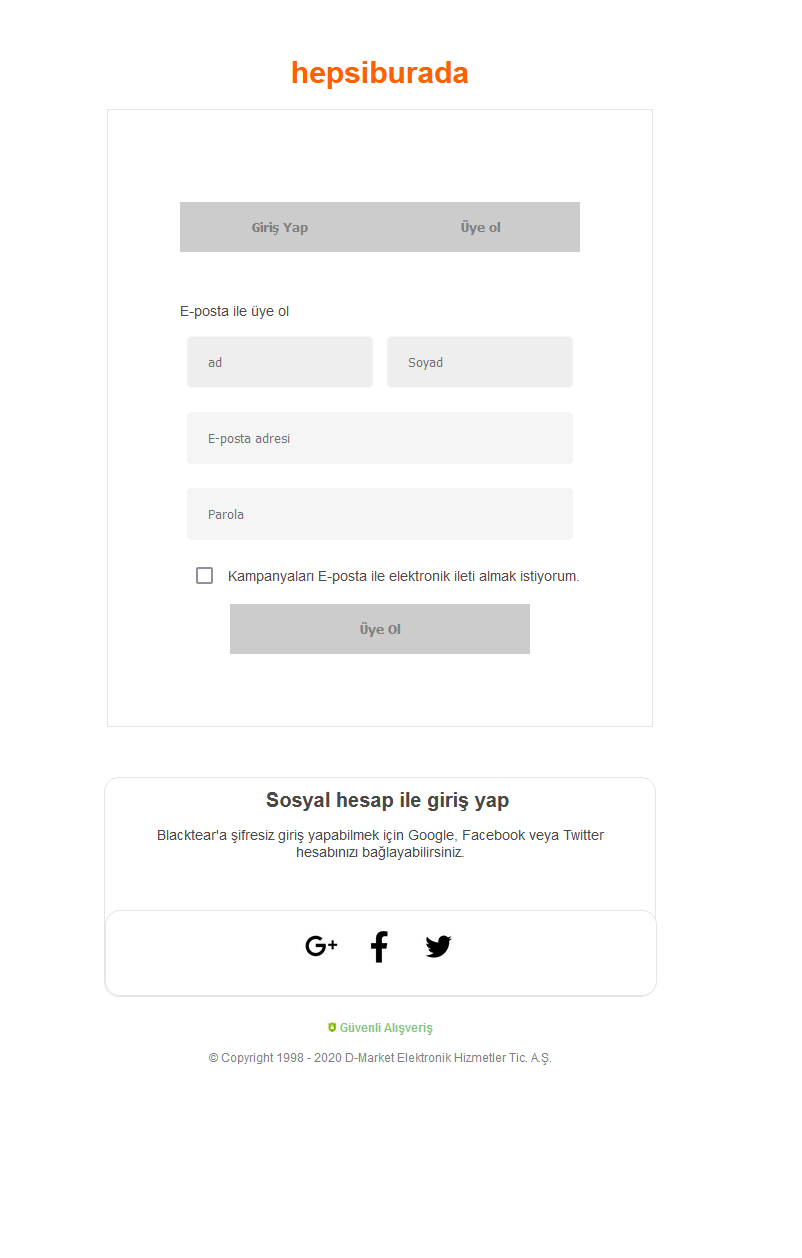Focus the ad input field
Image resolution: width=802 pixels, height=1258 pixels.
click(280, 362)
